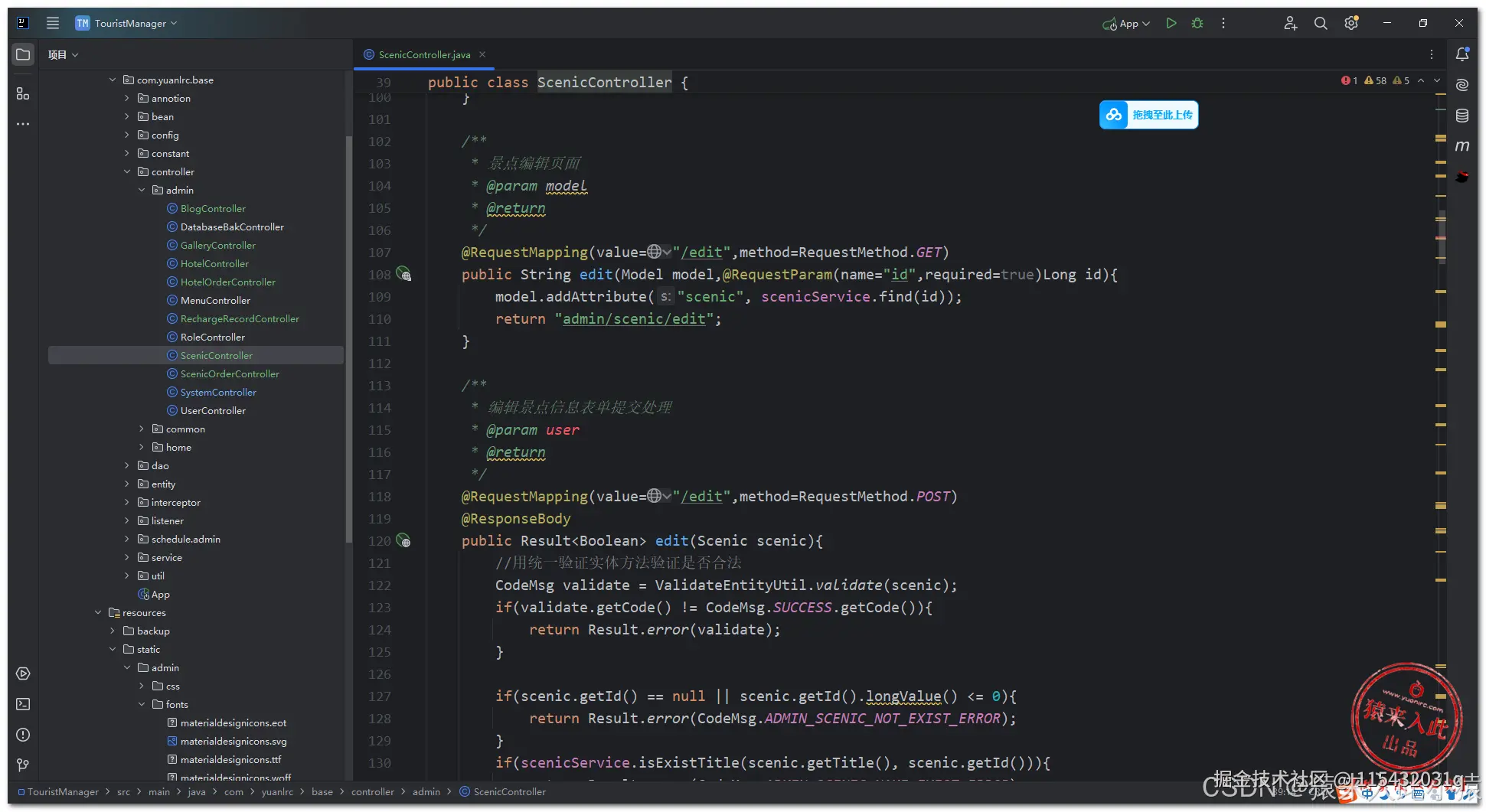
Task: Collapse the controller package
Action: click(x=127, y=171)
